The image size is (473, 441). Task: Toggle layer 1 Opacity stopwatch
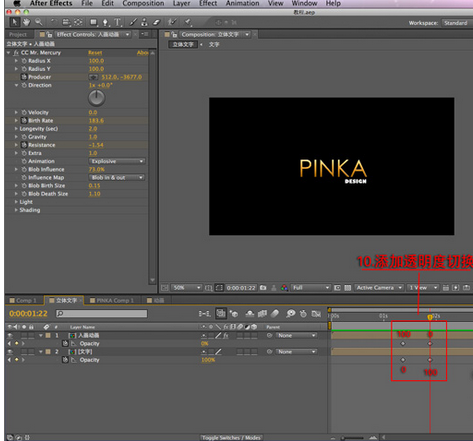(65, 343)
